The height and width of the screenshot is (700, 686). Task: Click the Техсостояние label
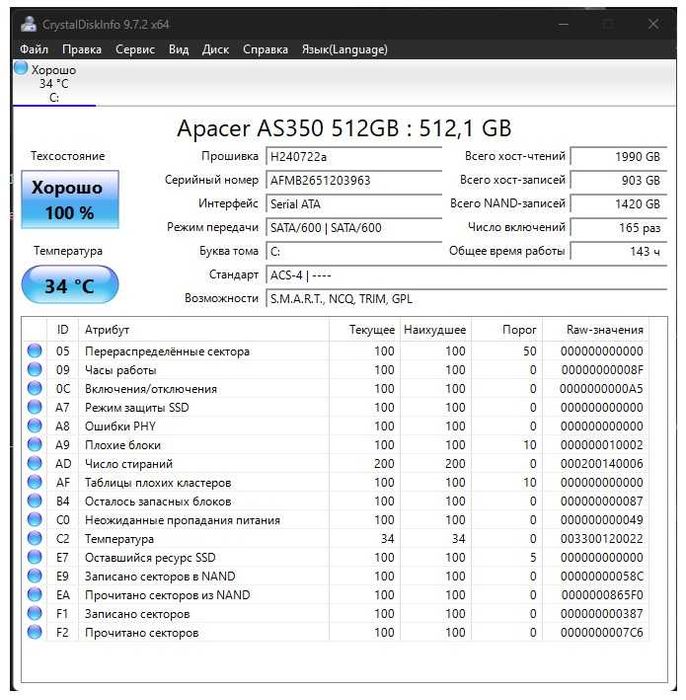(x=68, y=156)
